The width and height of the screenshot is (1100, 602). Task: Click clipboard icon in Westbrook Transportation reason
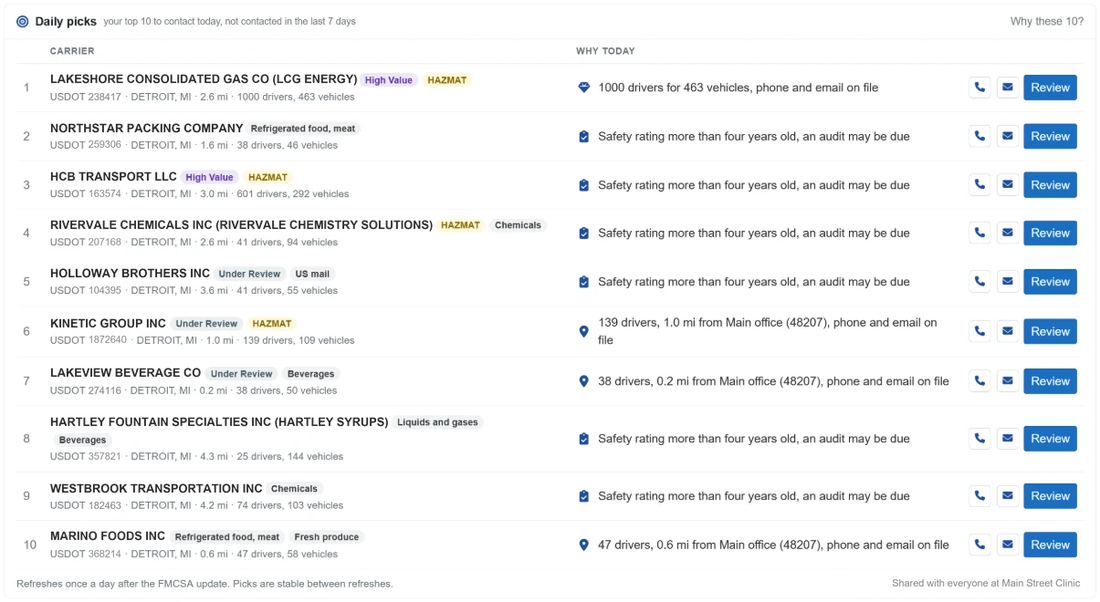coord(584,496)
